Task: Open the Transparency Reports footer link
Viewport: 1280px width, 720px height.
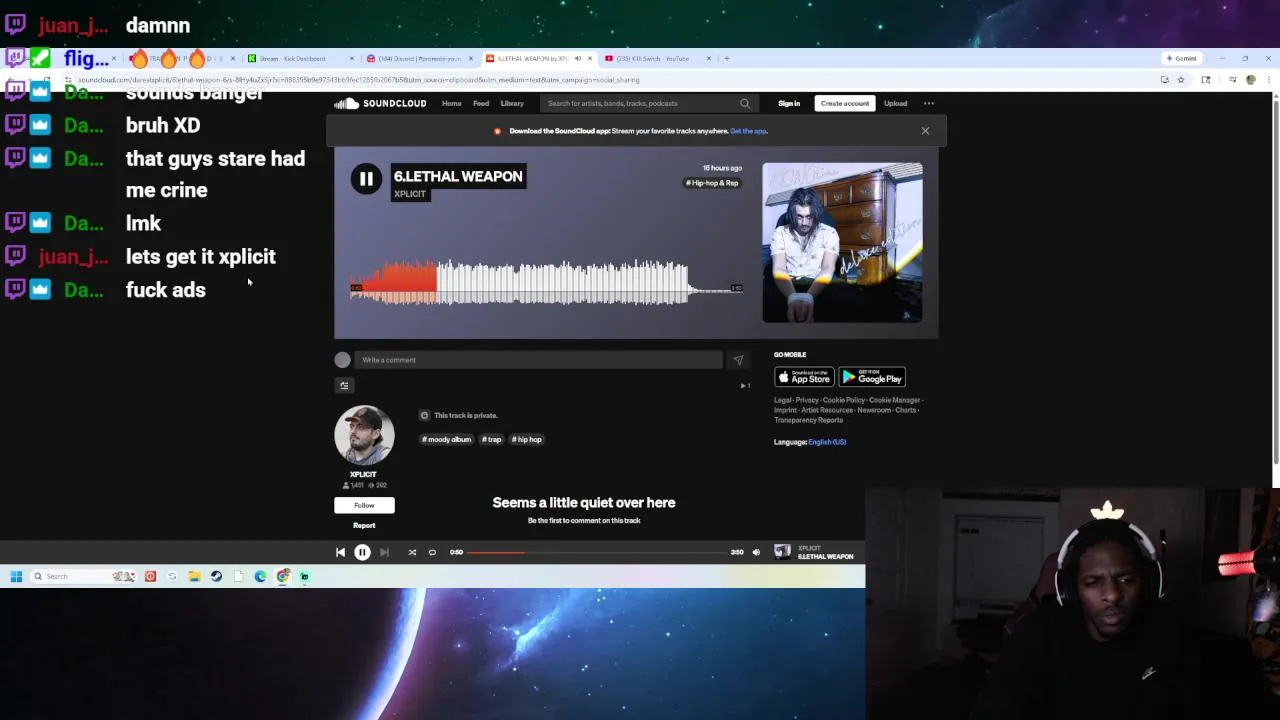Action: tap(808, 420)
